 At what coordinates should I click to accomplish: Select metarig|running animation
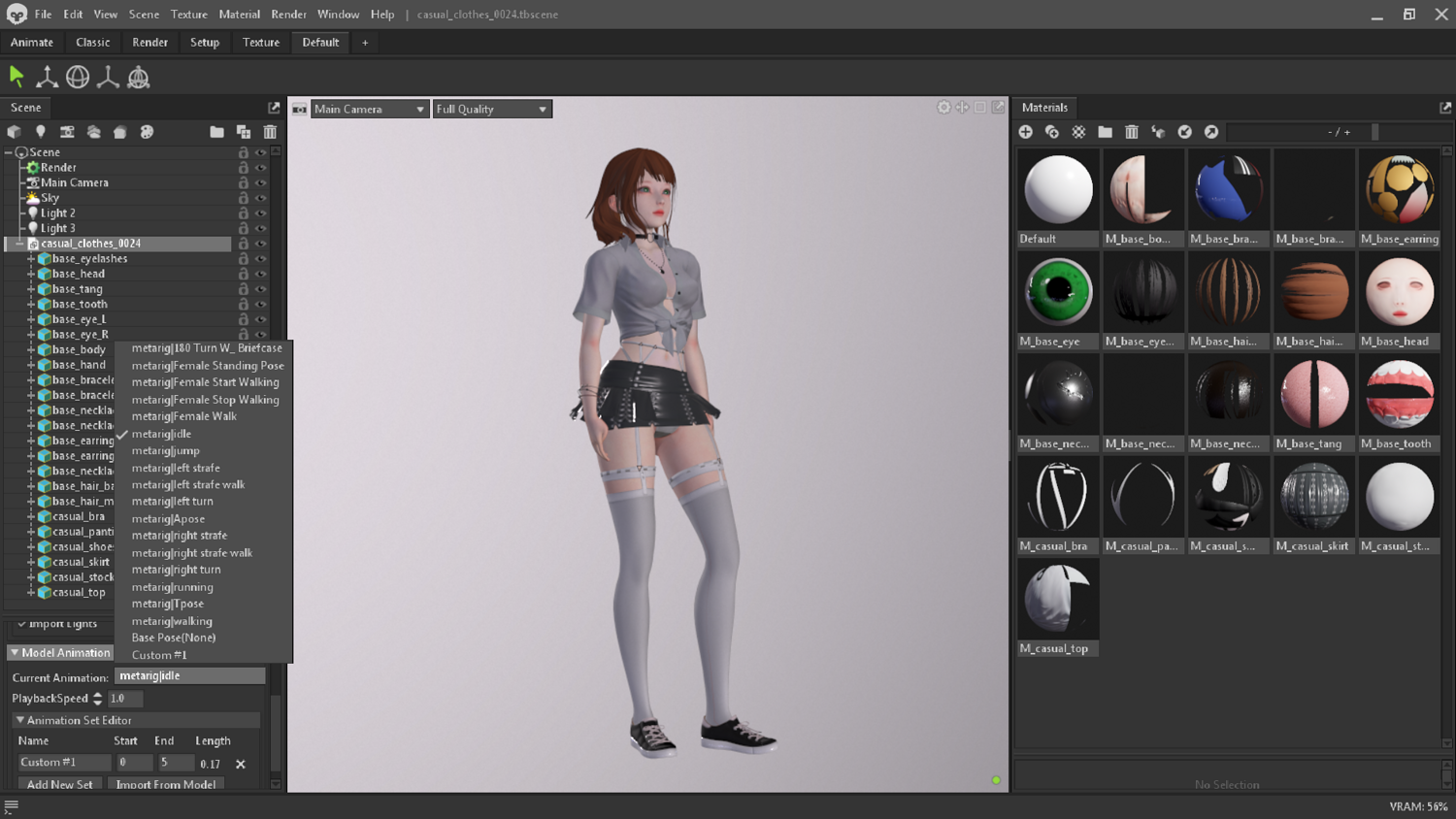[173, 587]
